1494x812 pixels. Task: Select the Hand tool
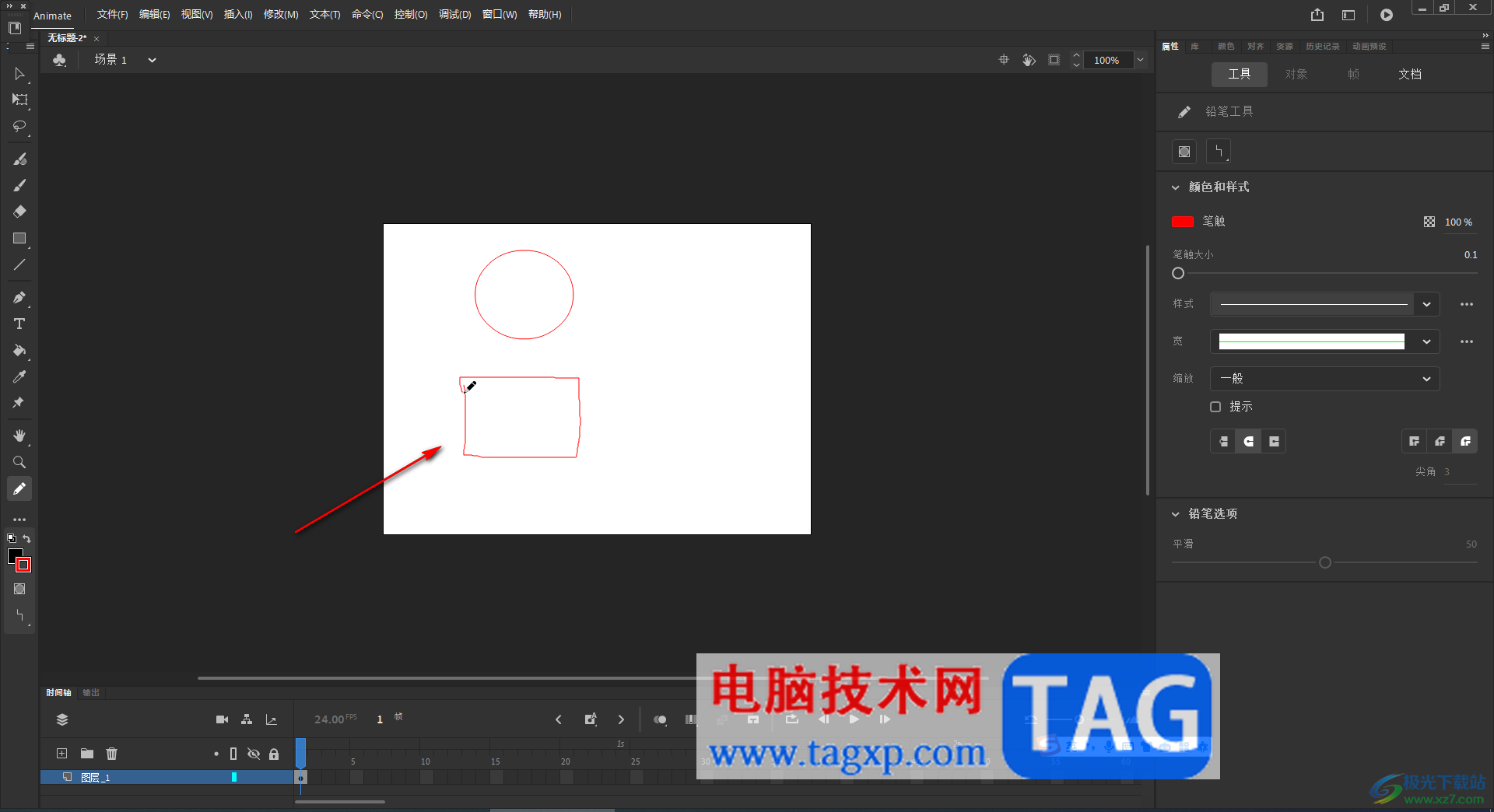[x=19, y=436]
